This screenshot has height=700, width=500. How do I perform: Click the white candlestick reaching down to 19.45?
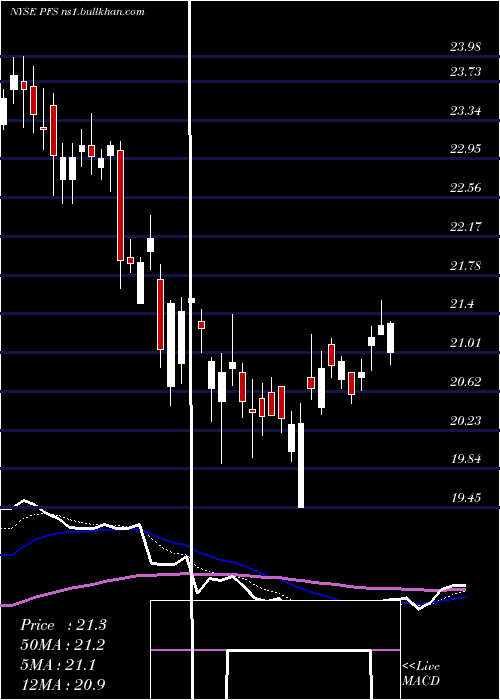[x=301, y=455]
